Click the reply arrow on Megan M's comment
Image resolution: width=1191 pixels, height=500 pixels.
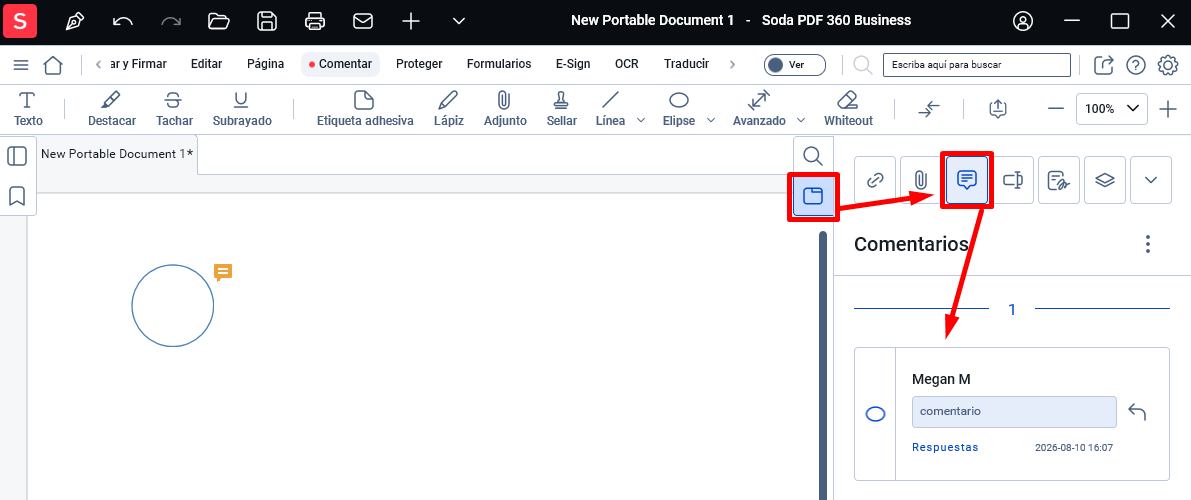(x=1137, y=412)
